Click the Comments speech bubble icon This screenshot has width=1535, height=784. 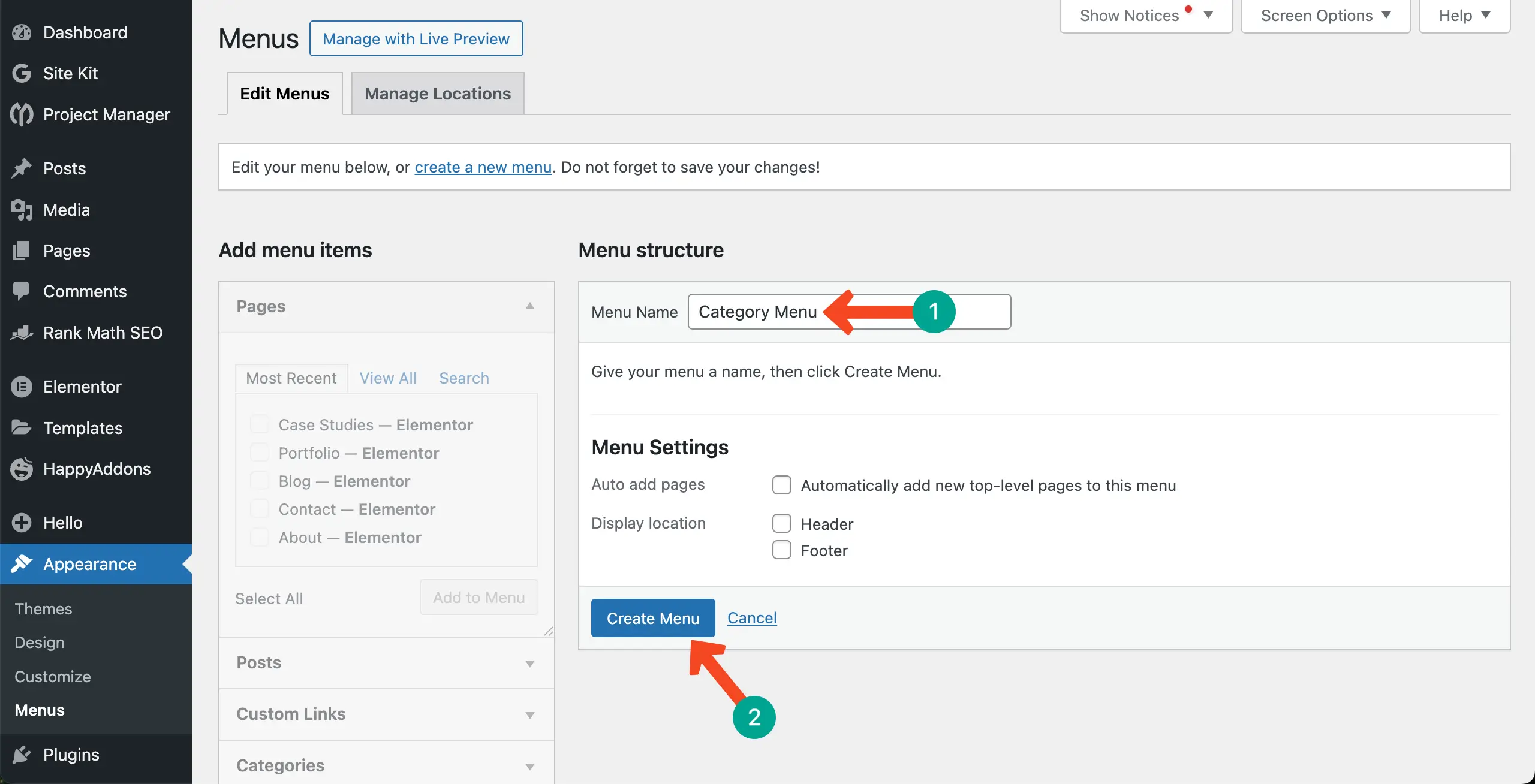[22, 291]
